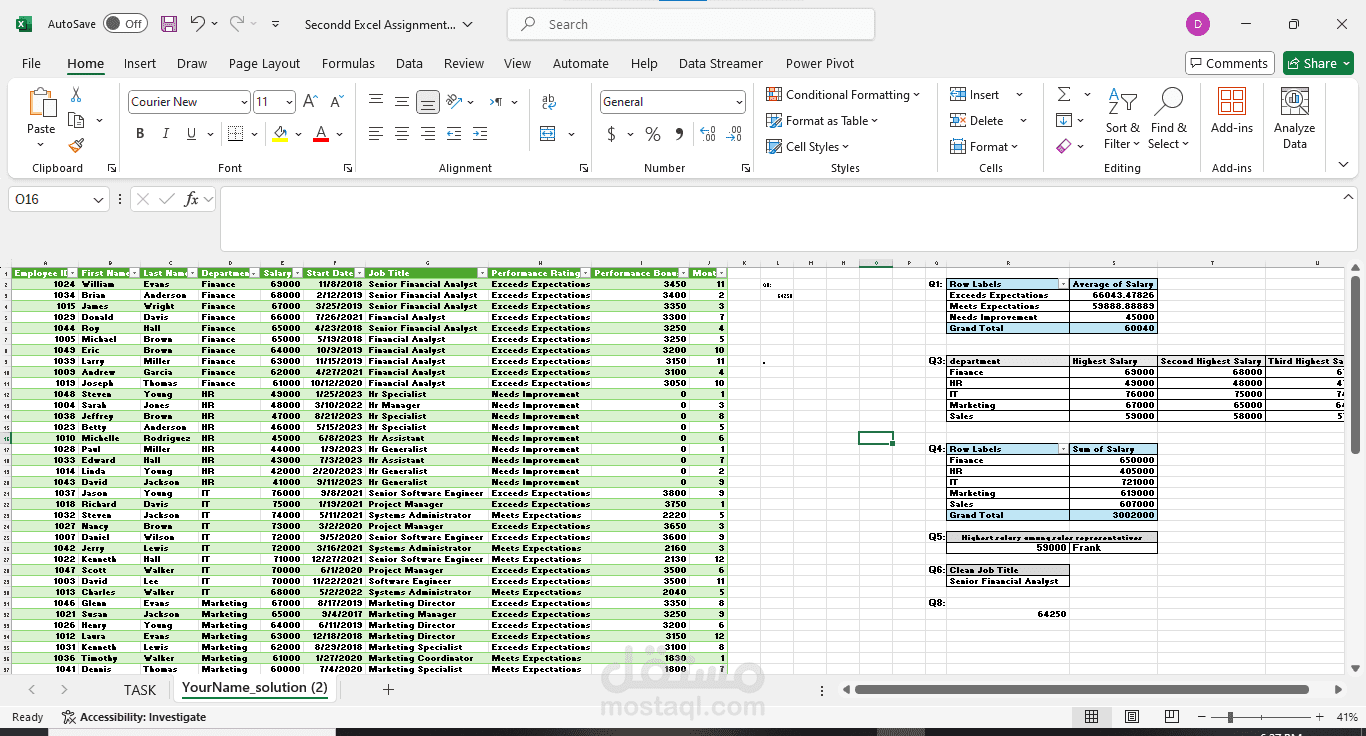1366x736 pixels.
Task: Click the Copy icon in Clipboard group
Action: click(76, 120)
